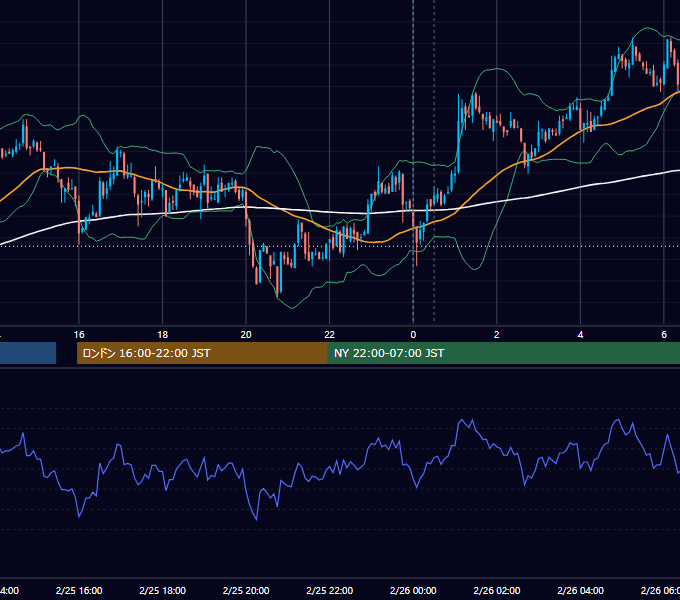Click the 2 hour label on chart axis
This screenshot has height=600, width=680.
tap(497, 335)
